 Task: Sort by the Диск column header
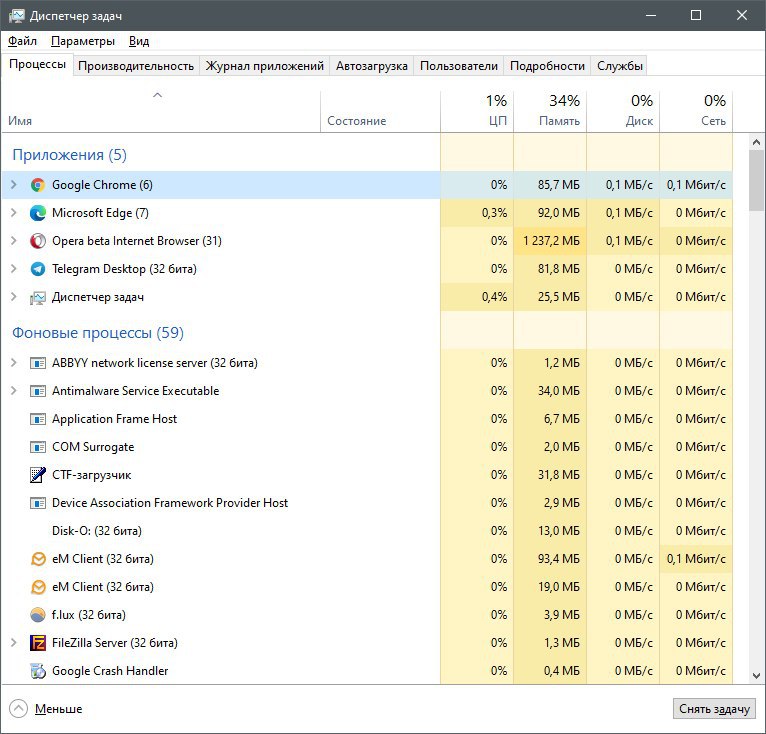pyautogui.click(x=623, y=111)
